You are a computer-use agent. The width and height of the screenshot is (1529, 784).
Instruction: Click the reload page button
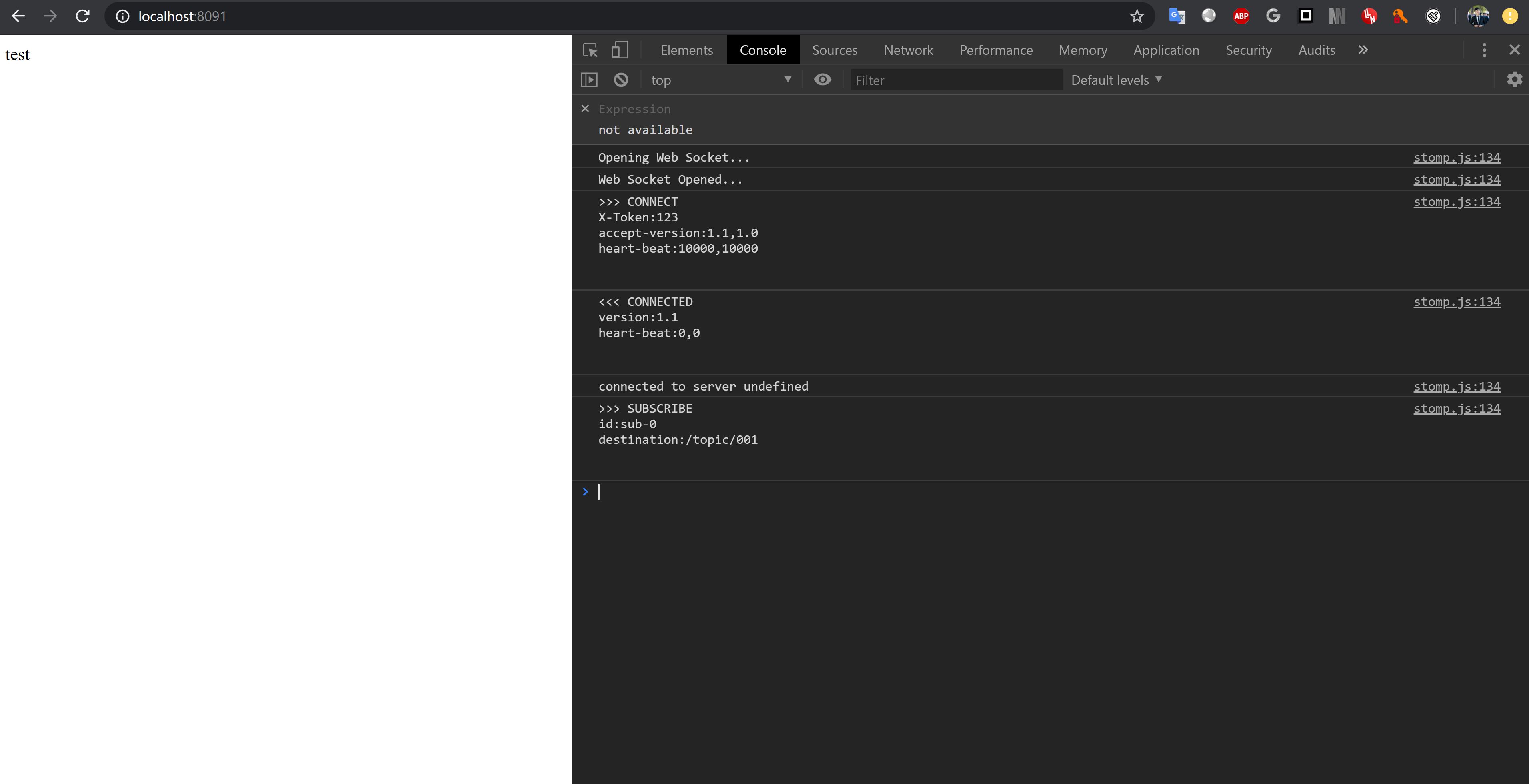point(83,16)
